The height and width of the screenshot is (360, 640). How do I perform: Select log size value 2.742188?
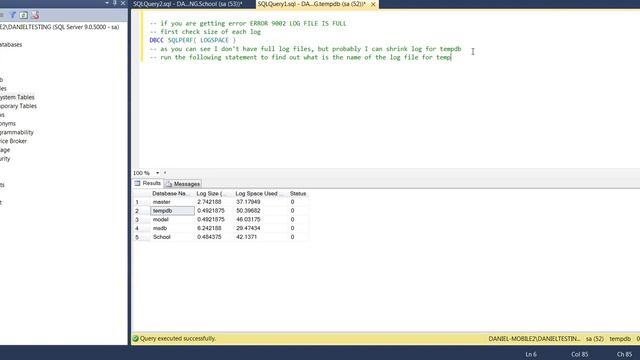pos(213,202)
